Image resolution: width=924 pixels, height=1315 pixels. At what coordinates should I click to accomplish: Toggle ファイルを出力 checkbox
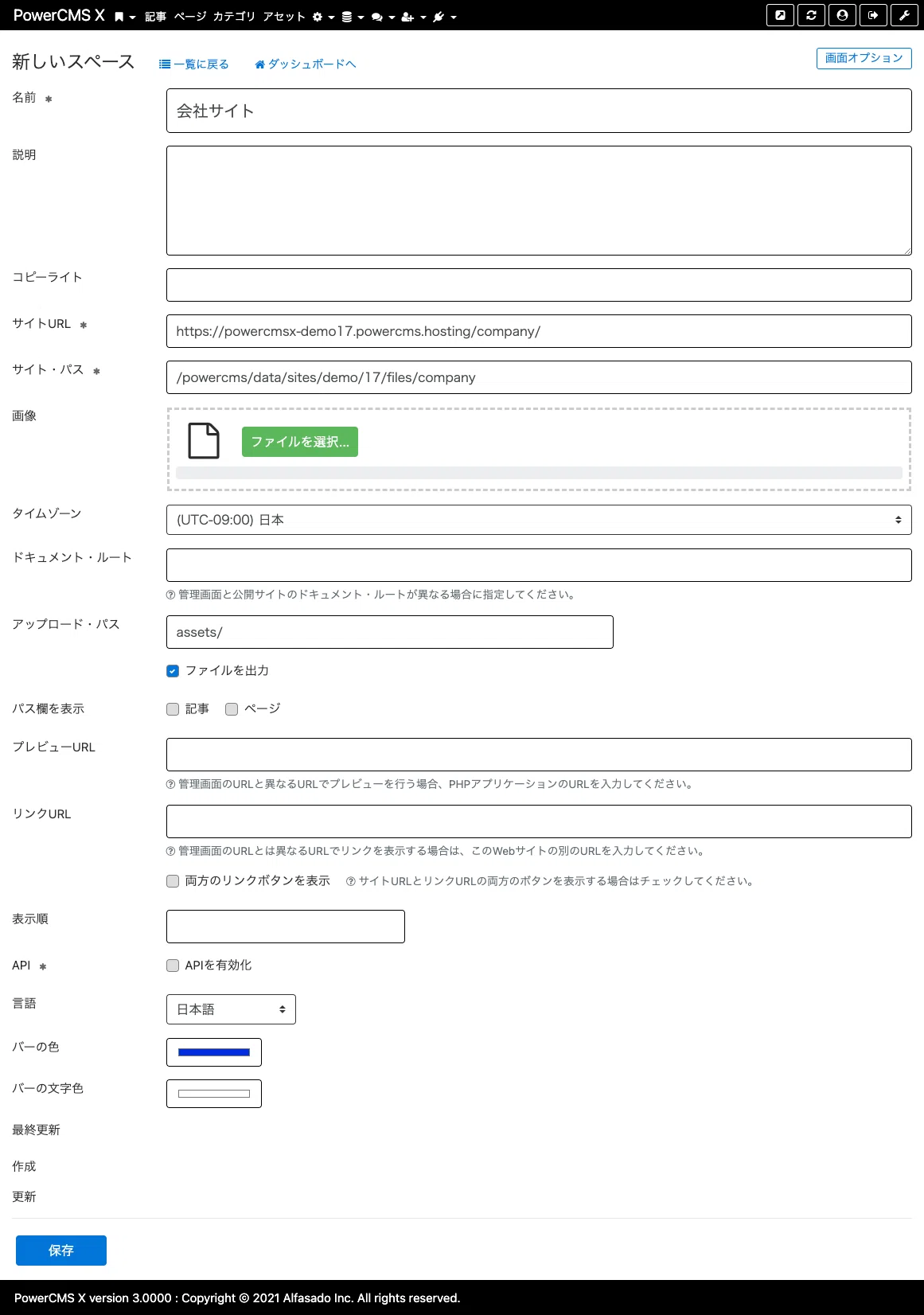173,671
